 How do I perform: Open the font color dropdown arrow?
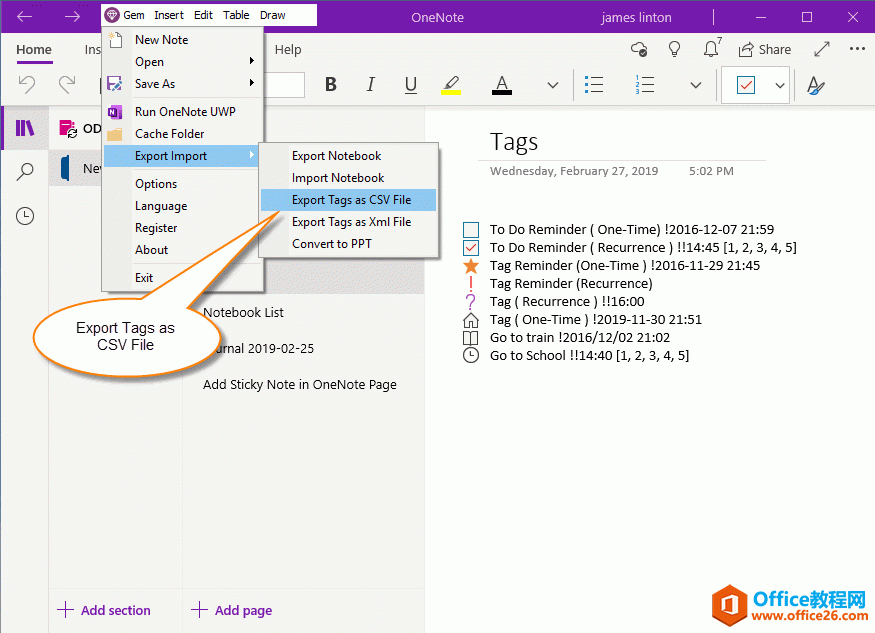(552, 85)
